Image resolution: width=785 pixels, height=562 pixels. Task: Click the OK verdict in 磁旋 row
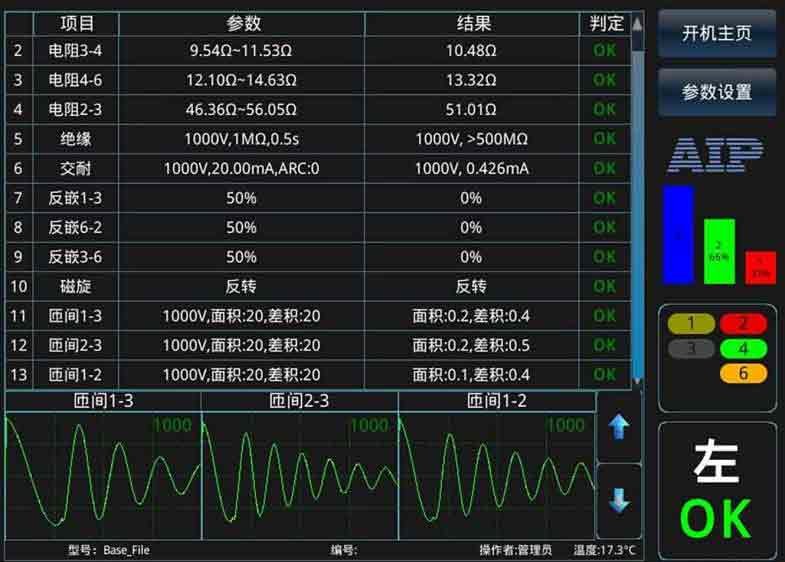(x=604, y=286)
